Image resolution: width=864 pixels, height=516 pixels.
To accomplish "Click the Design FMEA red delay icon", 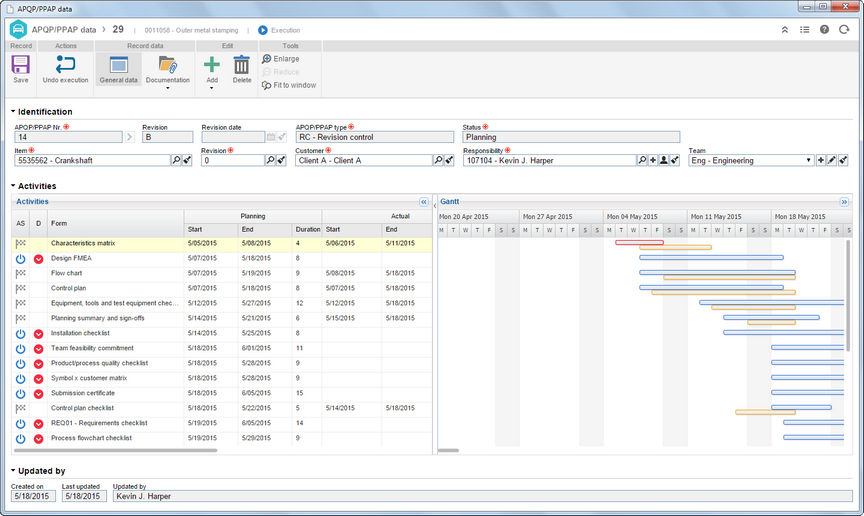I will coord(39,259).
